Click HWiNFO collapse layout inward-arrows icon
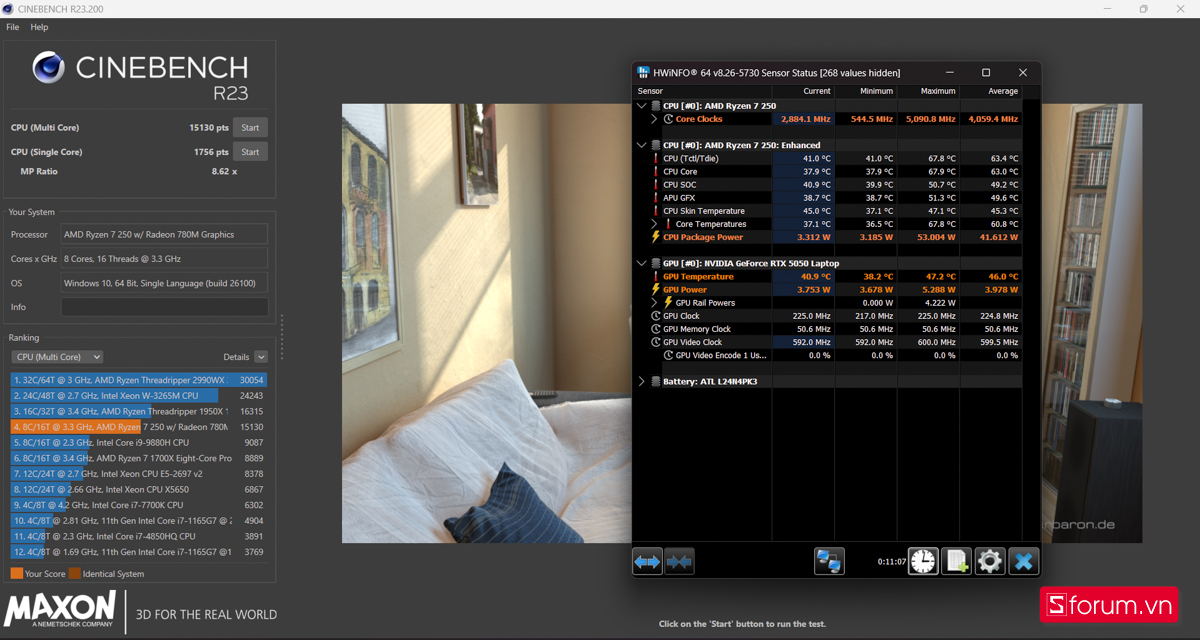This screenshot has height=640, width=1200. tap(679, 562)
